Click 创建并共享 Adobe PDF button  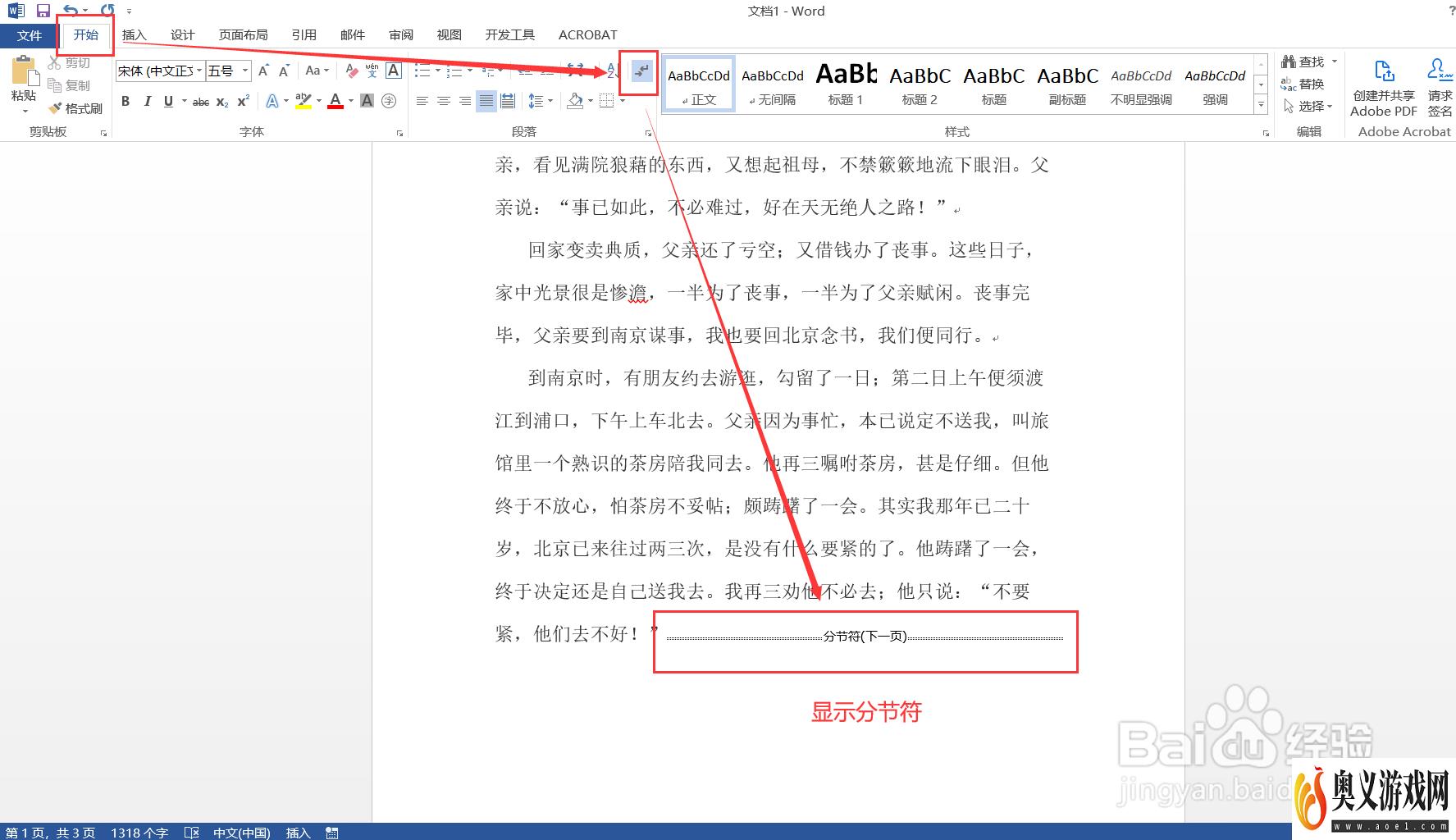(1384, 87)
